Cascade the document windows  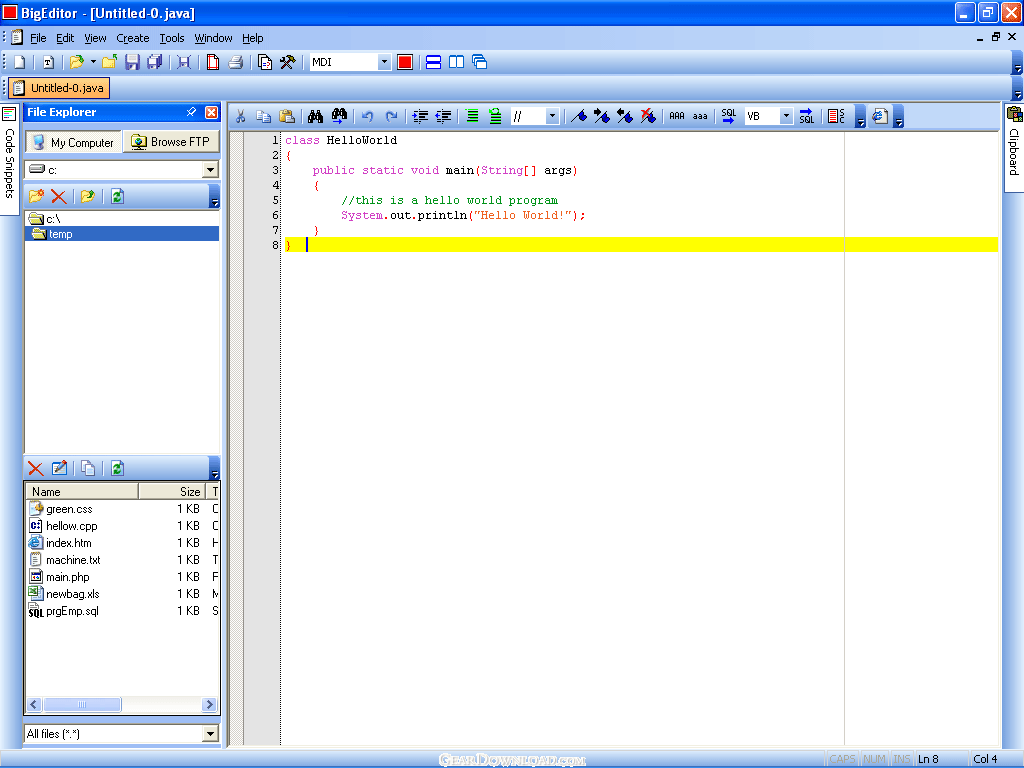(479, 62)
